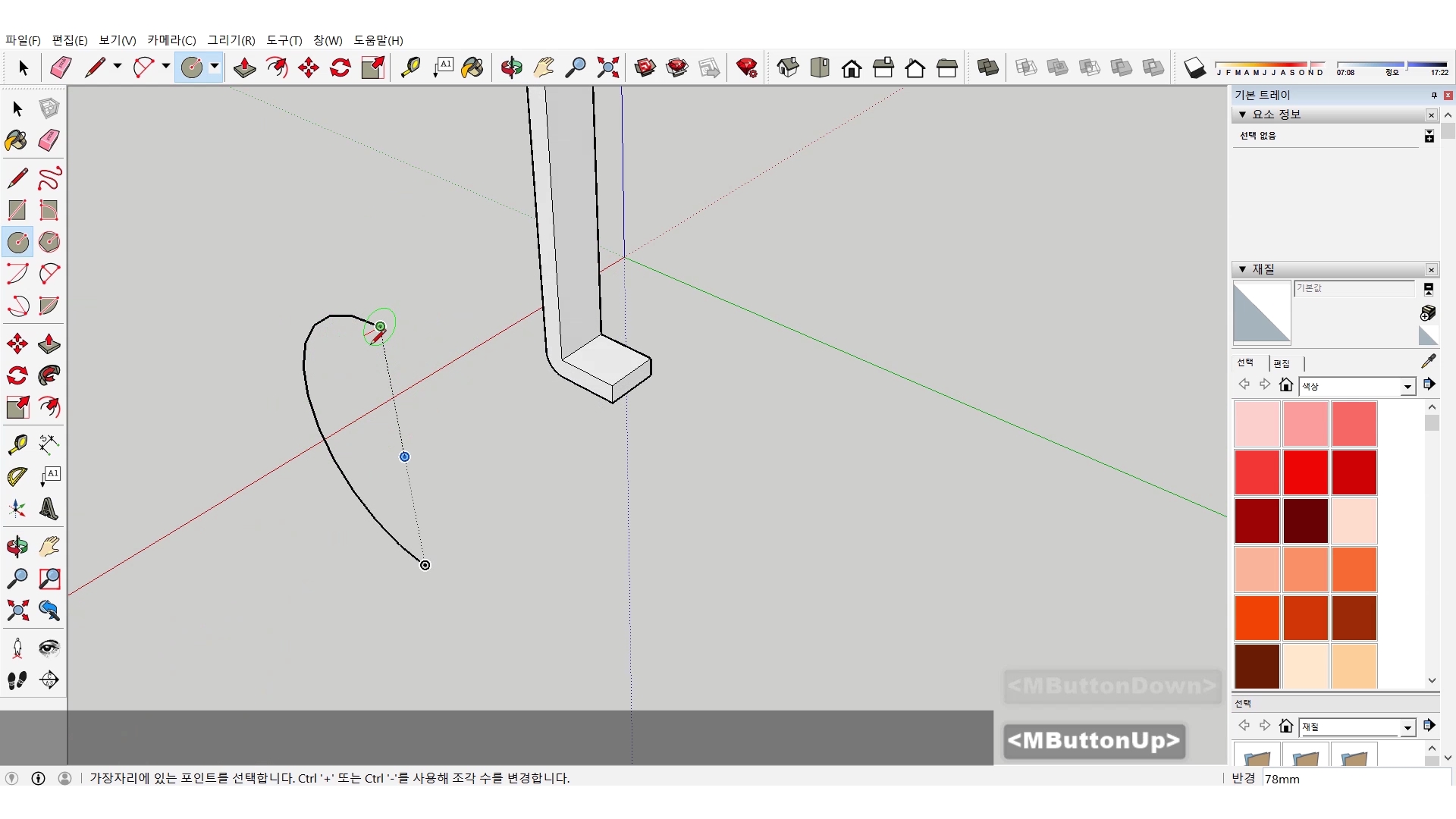Activate the Paint Bucket tool
This screenshot has width=1456, height=819.
(17, 140)
